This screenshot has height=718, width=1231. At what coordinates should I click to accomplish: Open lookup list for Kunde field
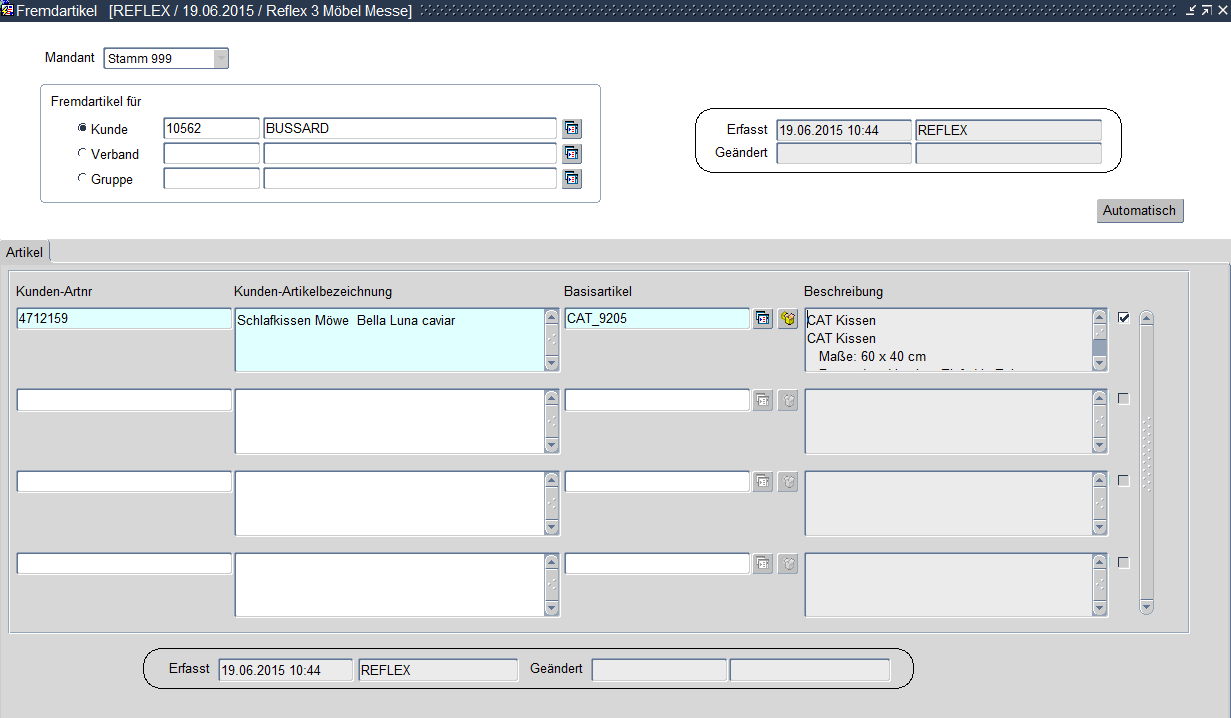click(x=572, y=129)
